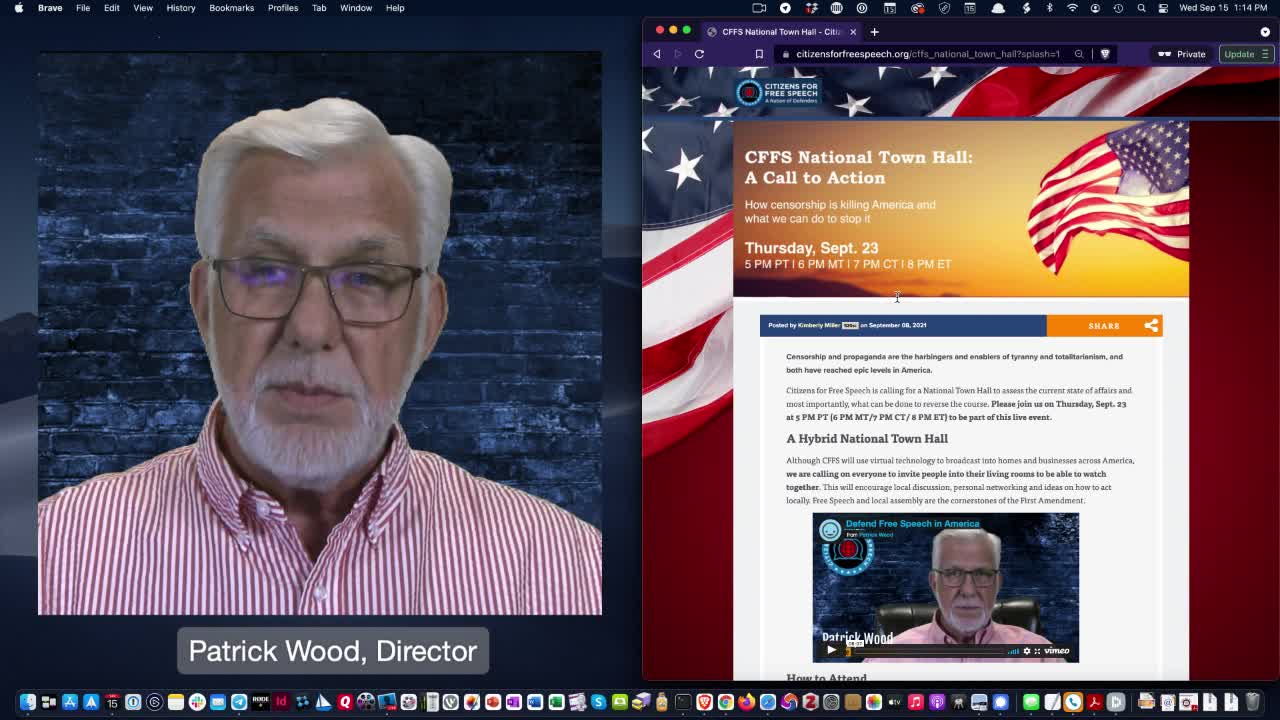Open Skype from the Dock

598,702
